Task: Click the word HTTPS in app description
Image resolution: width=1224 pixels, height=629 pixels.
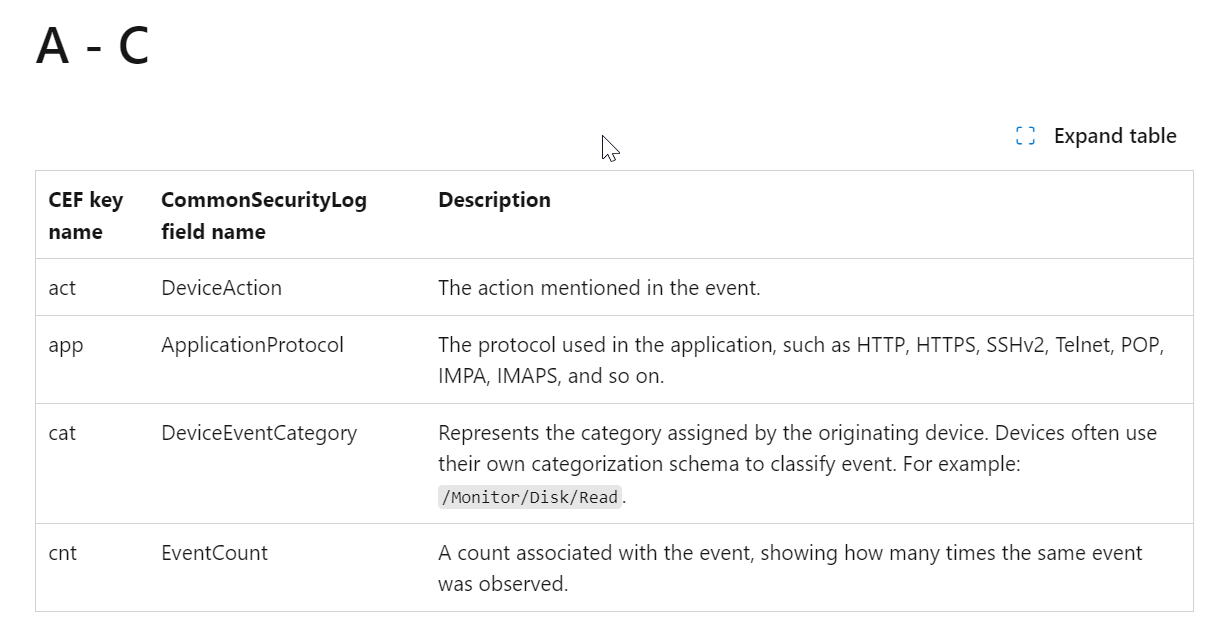Action: (x=945, y=345)
